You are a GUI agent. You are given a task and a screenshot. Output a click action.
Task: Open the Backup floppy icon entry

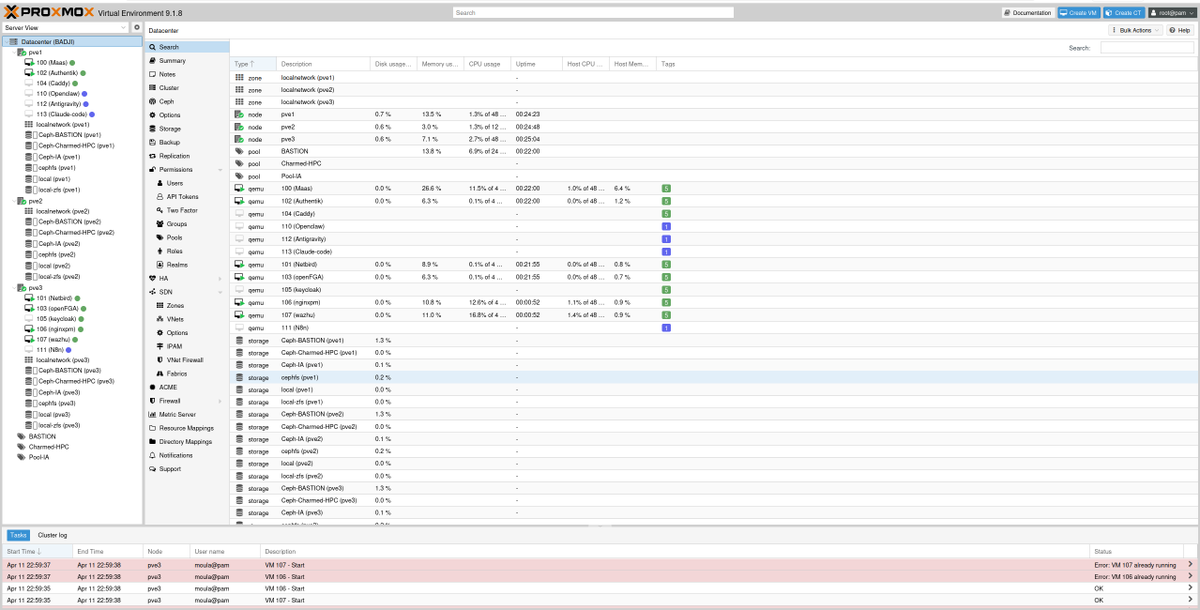tap(152, 142)
